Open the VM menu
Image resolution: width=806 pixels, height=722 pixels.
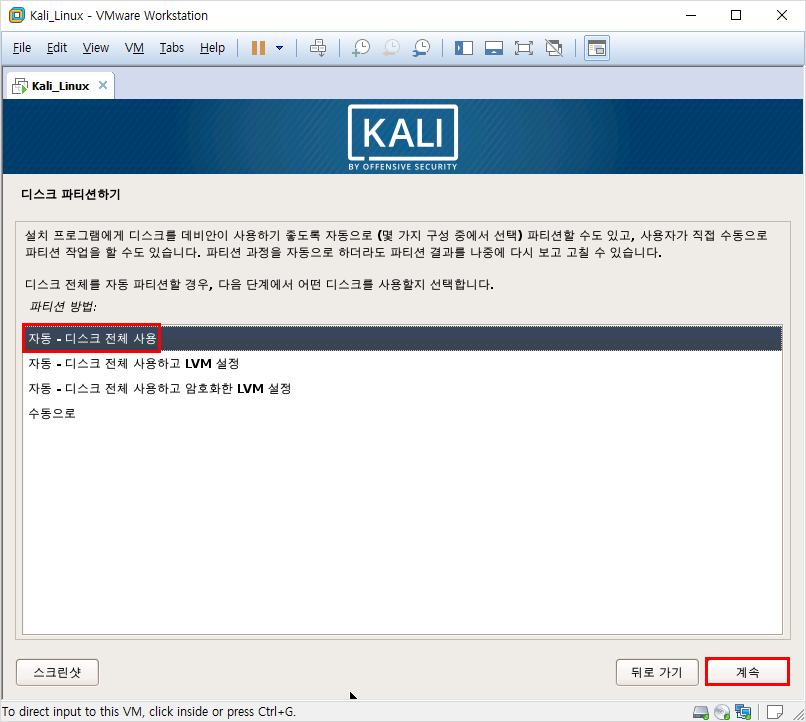click(x=134, y=48)
